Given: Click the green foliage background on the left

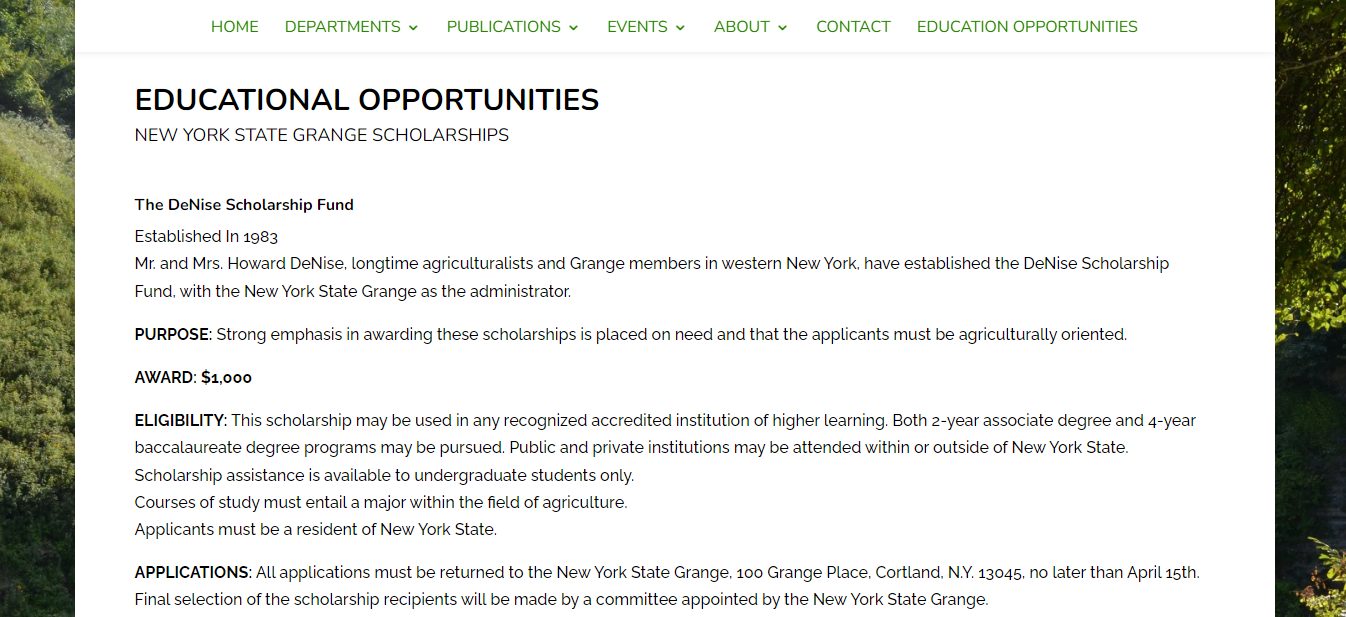Looking at the screenshot, I should click(x=37, y=308).
